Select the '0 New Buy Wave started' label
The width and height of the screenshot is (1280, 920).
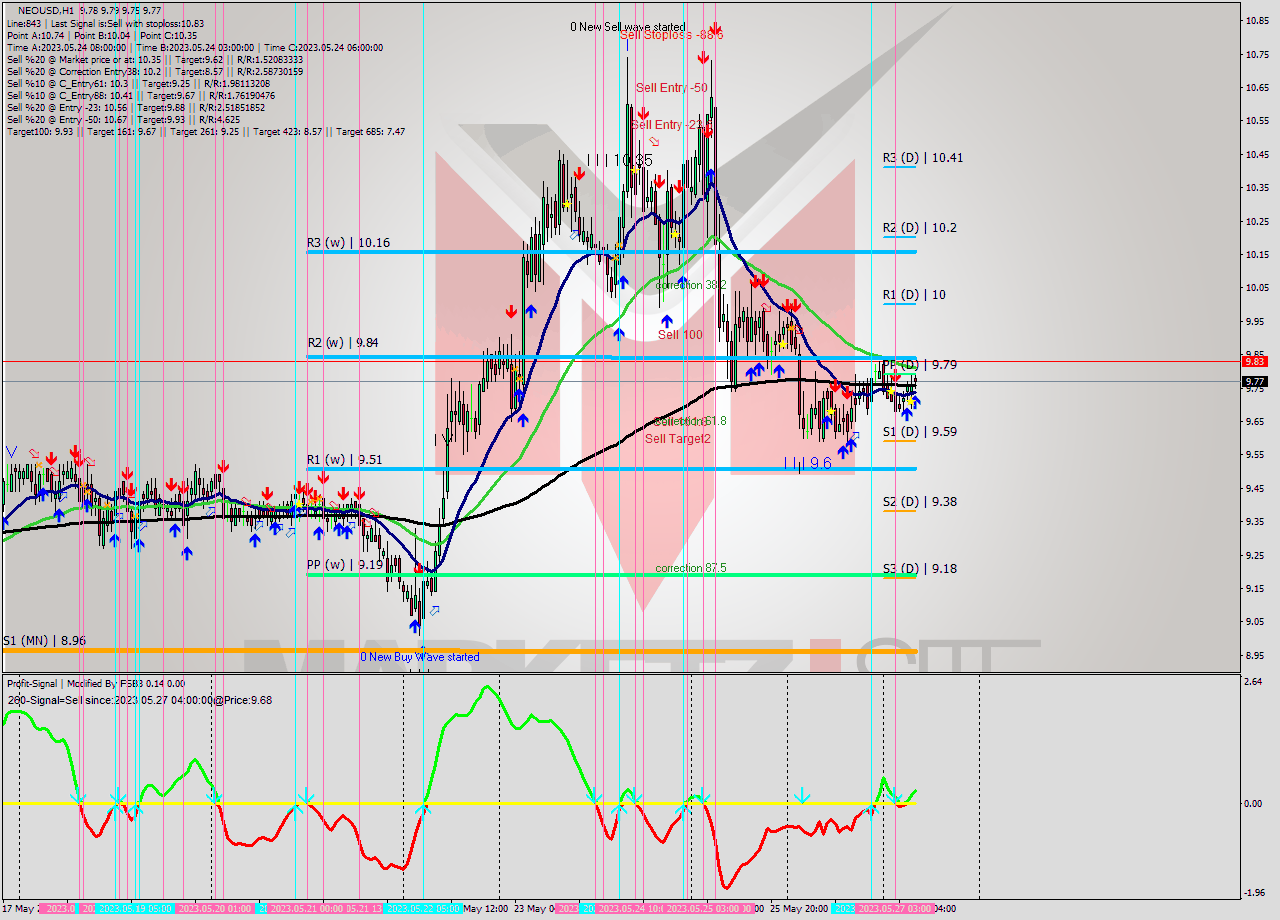coord(420,657)
